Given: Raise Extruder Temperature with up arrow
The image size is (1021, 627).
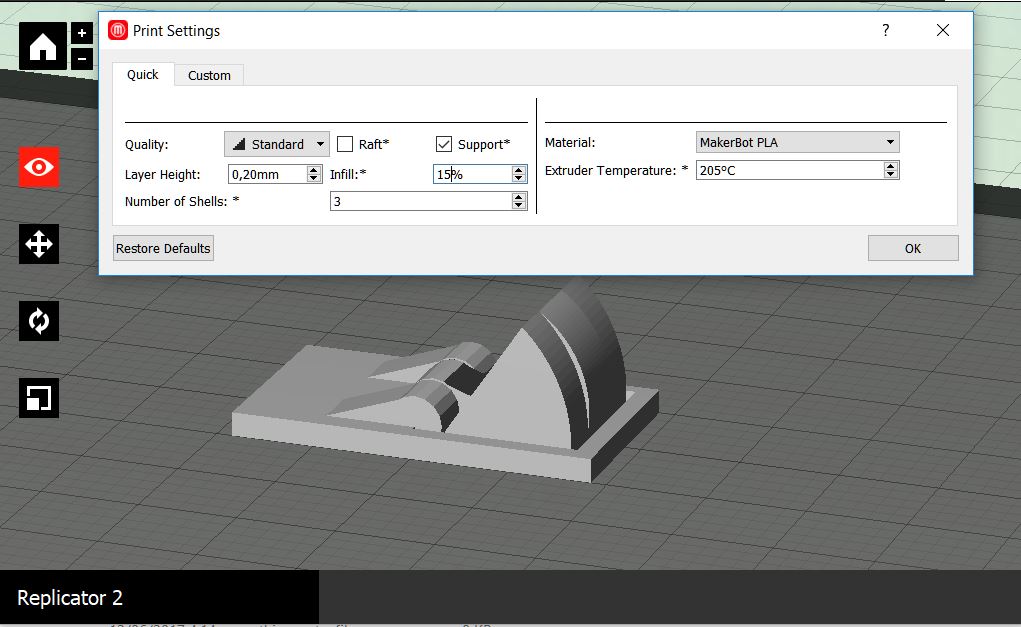Looking at the screenshot, I should pos(891,166).
